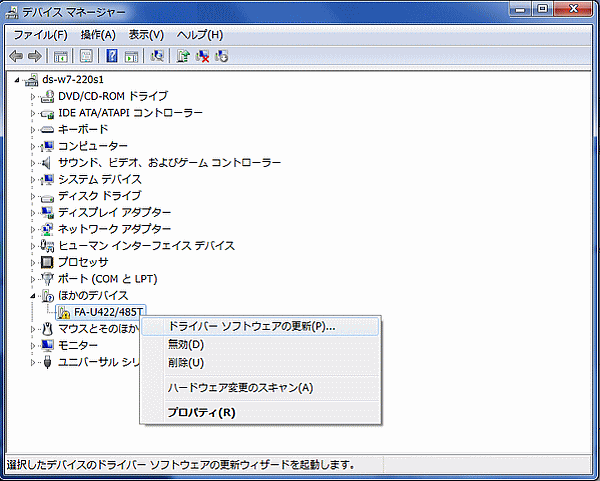Select the システム デバイス tree label
Screen dimensions: 600x481
100,179
